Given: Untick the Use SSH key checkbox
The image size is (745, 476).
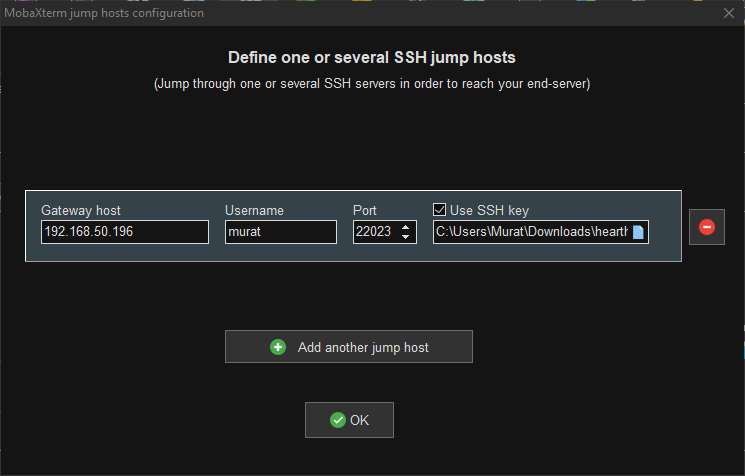Looking at the screenshot, I should pos(439,209).
